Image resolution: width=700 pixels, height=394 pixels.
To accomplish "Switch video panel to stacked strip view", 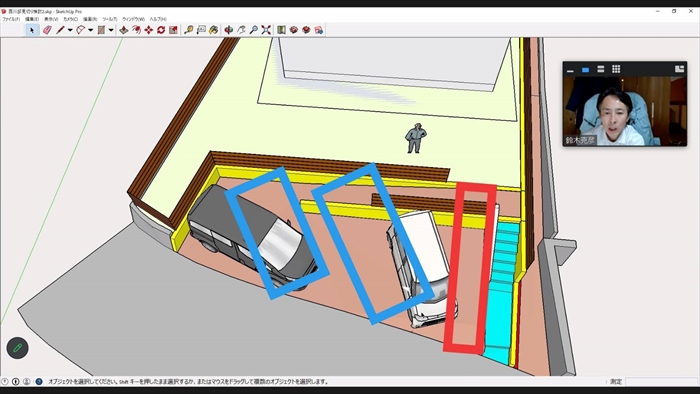I will click(x=600, y=69).
